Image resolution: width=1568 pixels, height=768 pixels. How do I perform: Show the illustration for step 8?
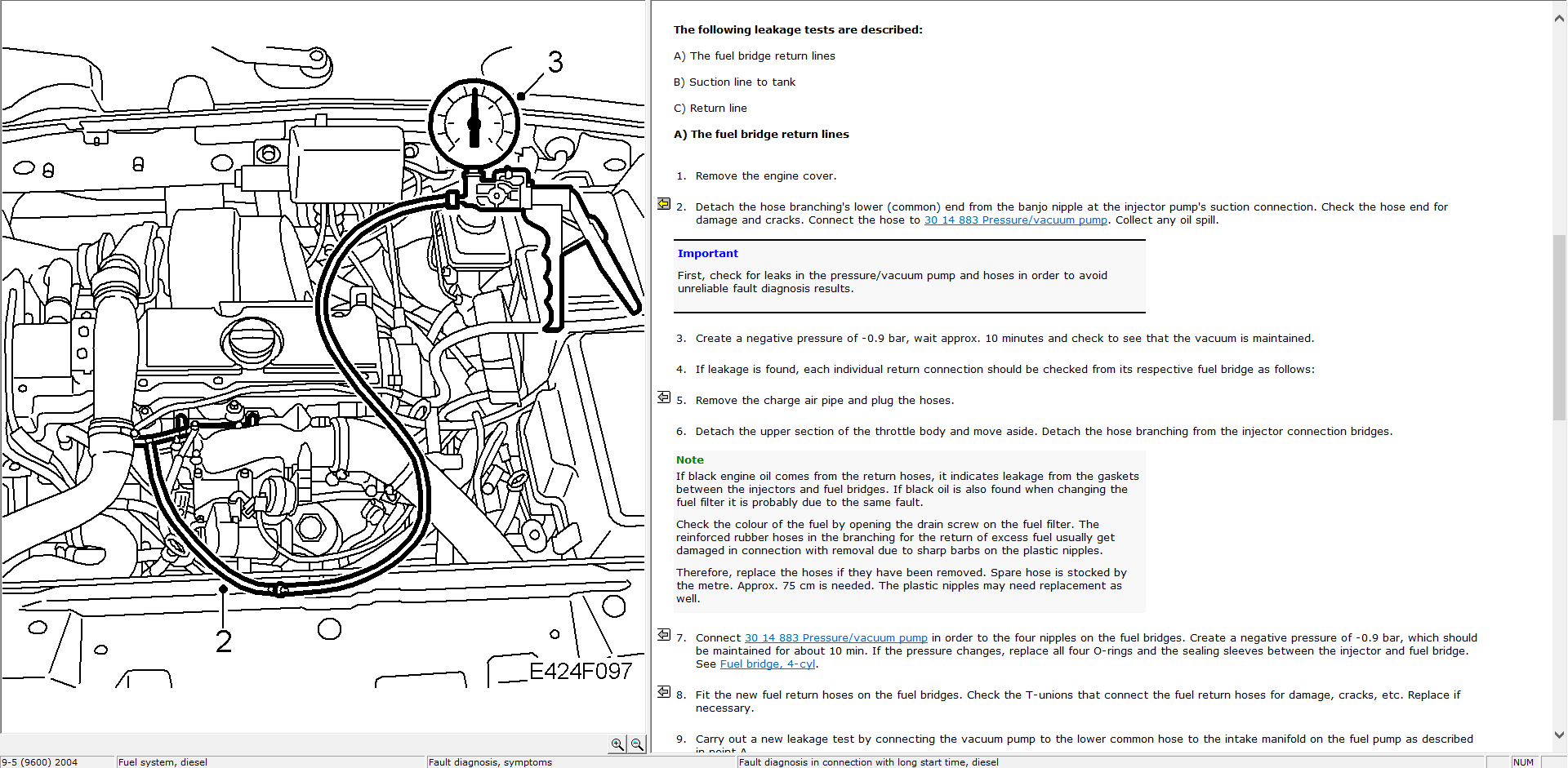(664, 691)
